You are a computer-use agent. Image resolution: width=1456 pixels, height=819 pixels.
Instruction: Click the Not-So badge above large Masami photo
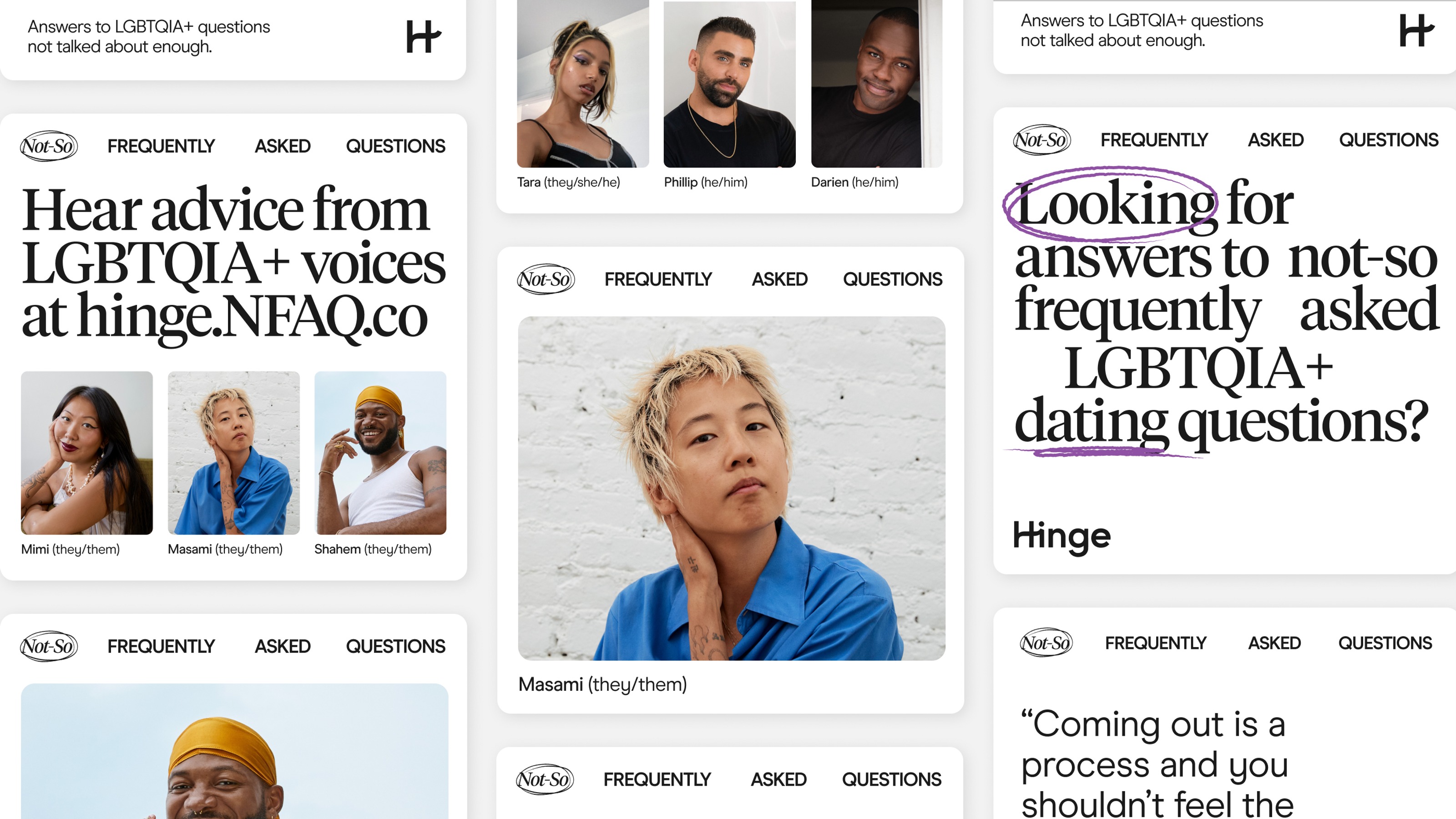546,279
